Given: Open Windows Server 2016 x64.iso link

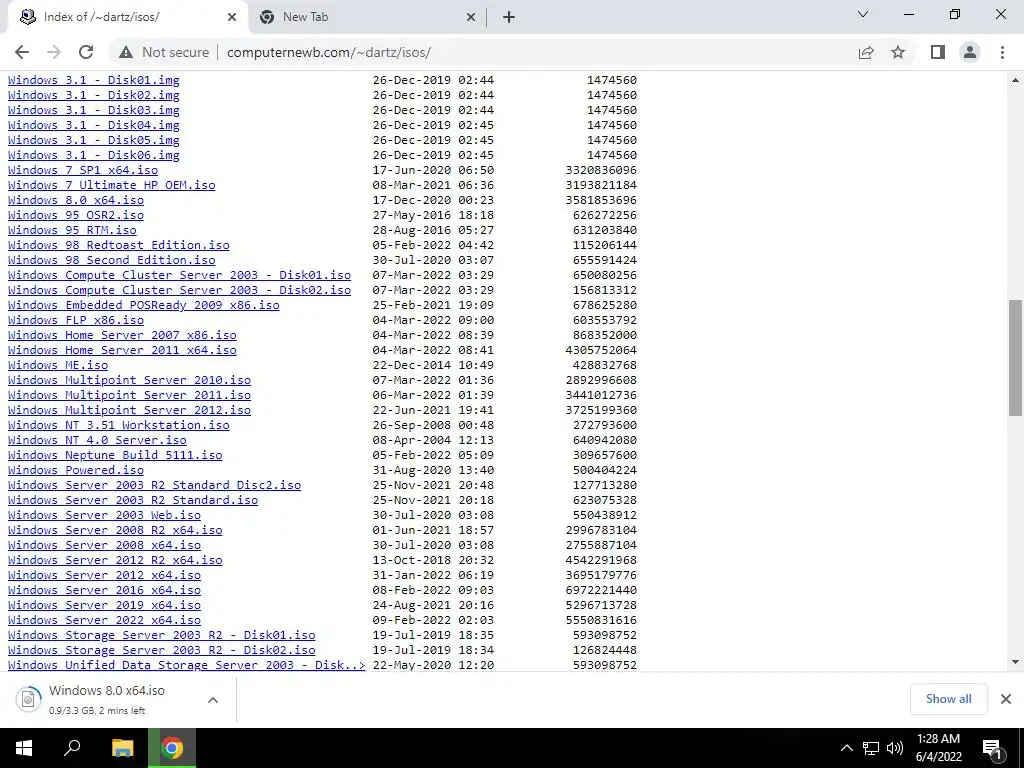Looking at the screenshot, I should pyautogui.click(x=104, y=591).
